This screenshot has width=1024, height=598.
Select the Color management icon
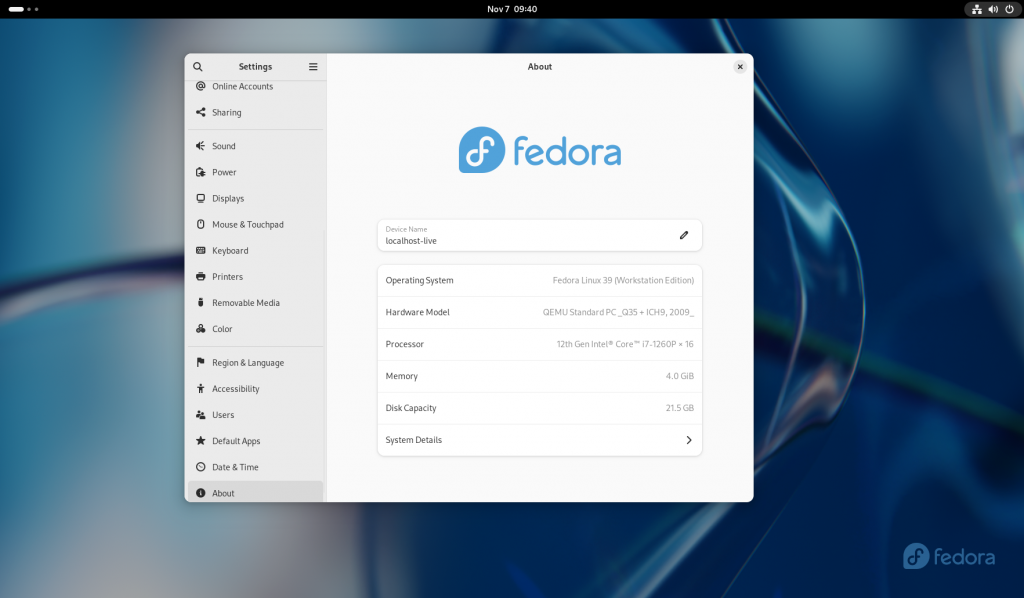point(200,328)
